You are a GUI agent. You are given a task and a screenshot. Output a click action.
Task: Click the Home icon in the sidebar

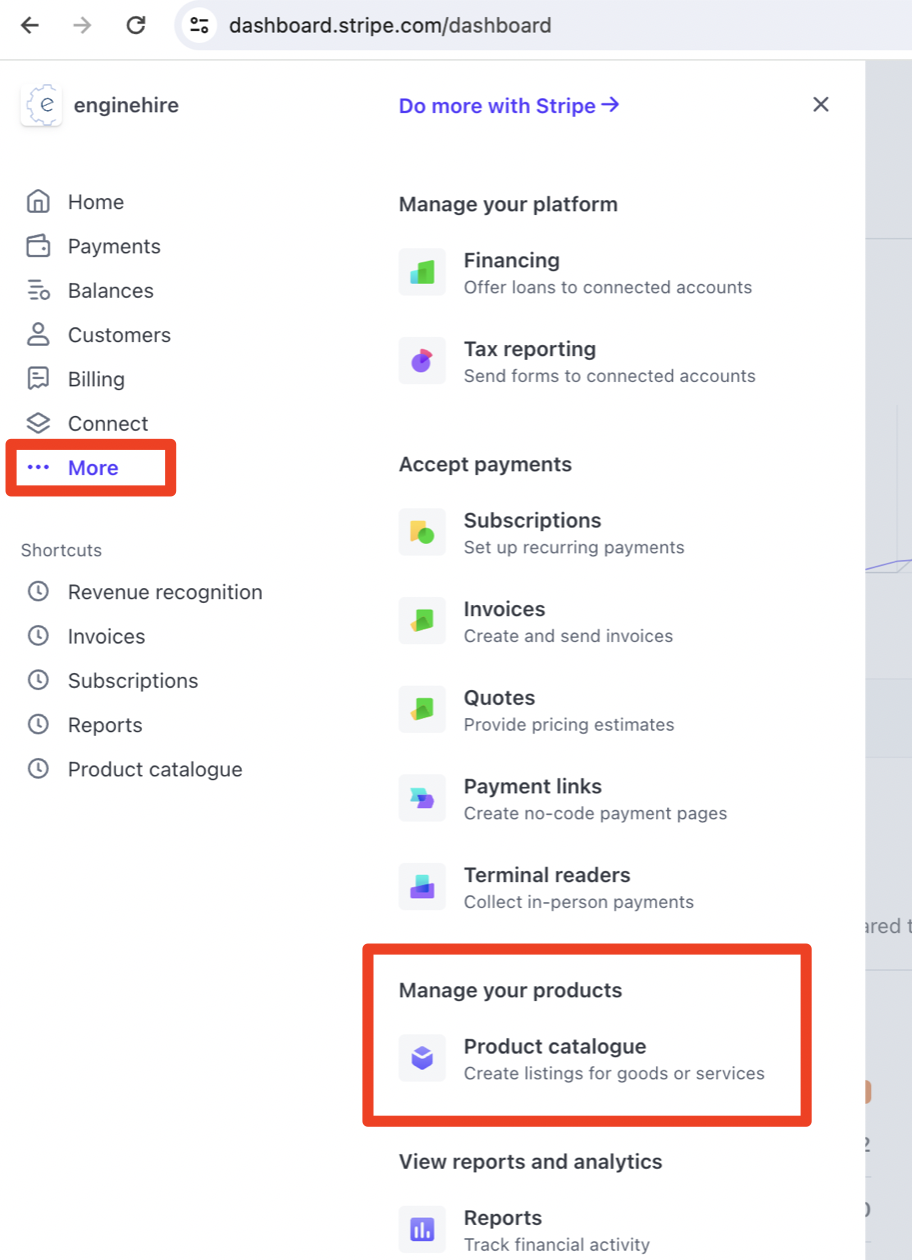tap(38, 202)
